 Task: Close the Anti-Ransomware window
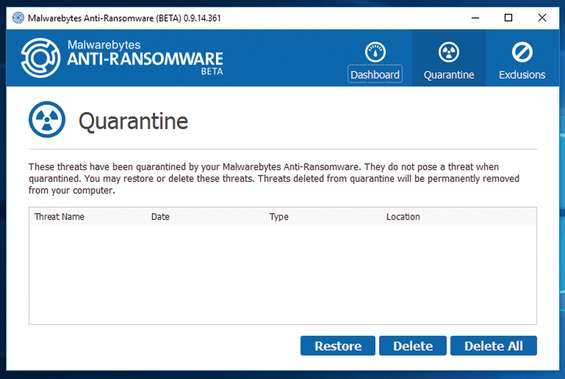tap(542, 18)
